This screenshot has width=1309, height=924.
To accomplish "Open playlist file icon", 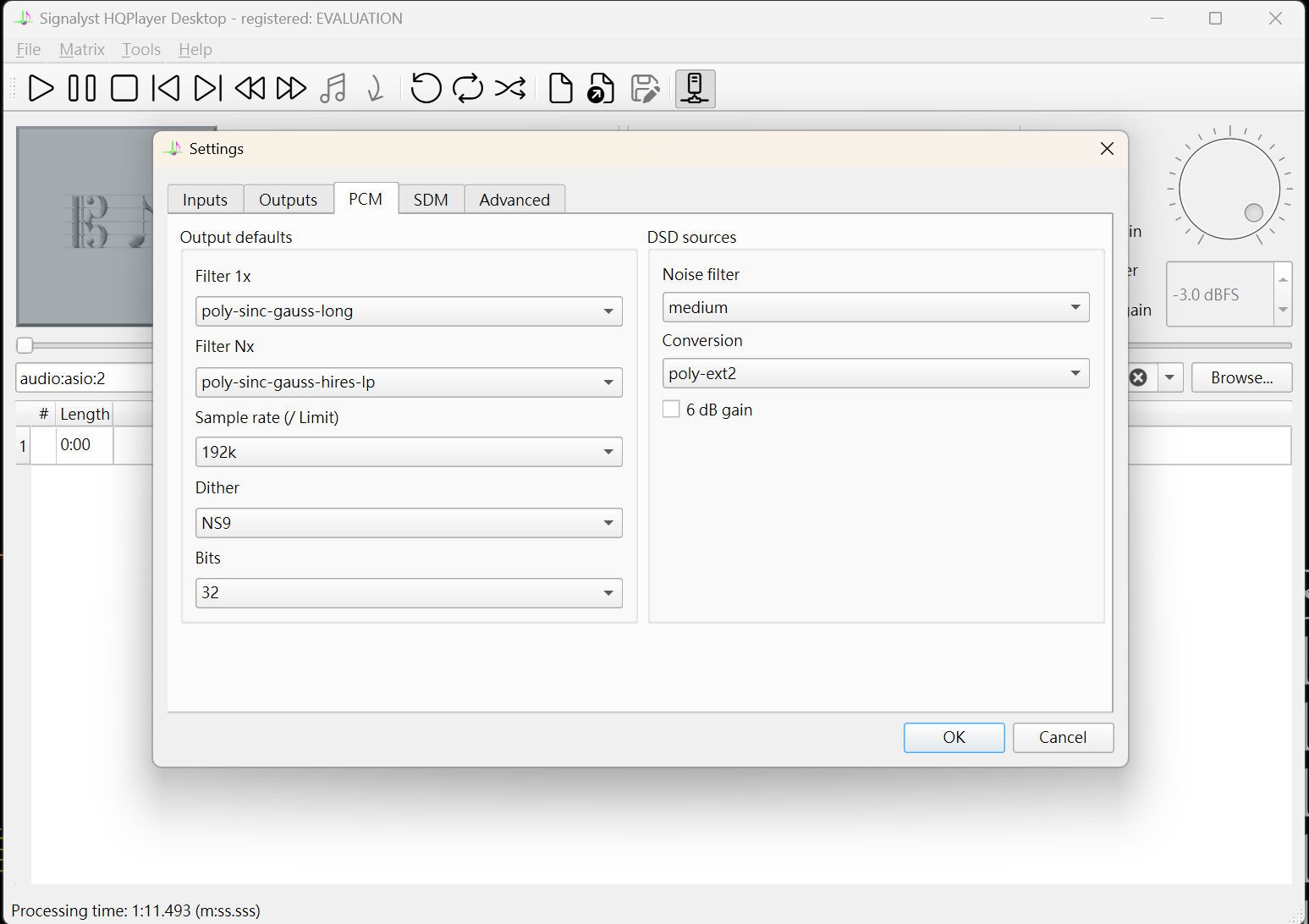I will [602, 88].
